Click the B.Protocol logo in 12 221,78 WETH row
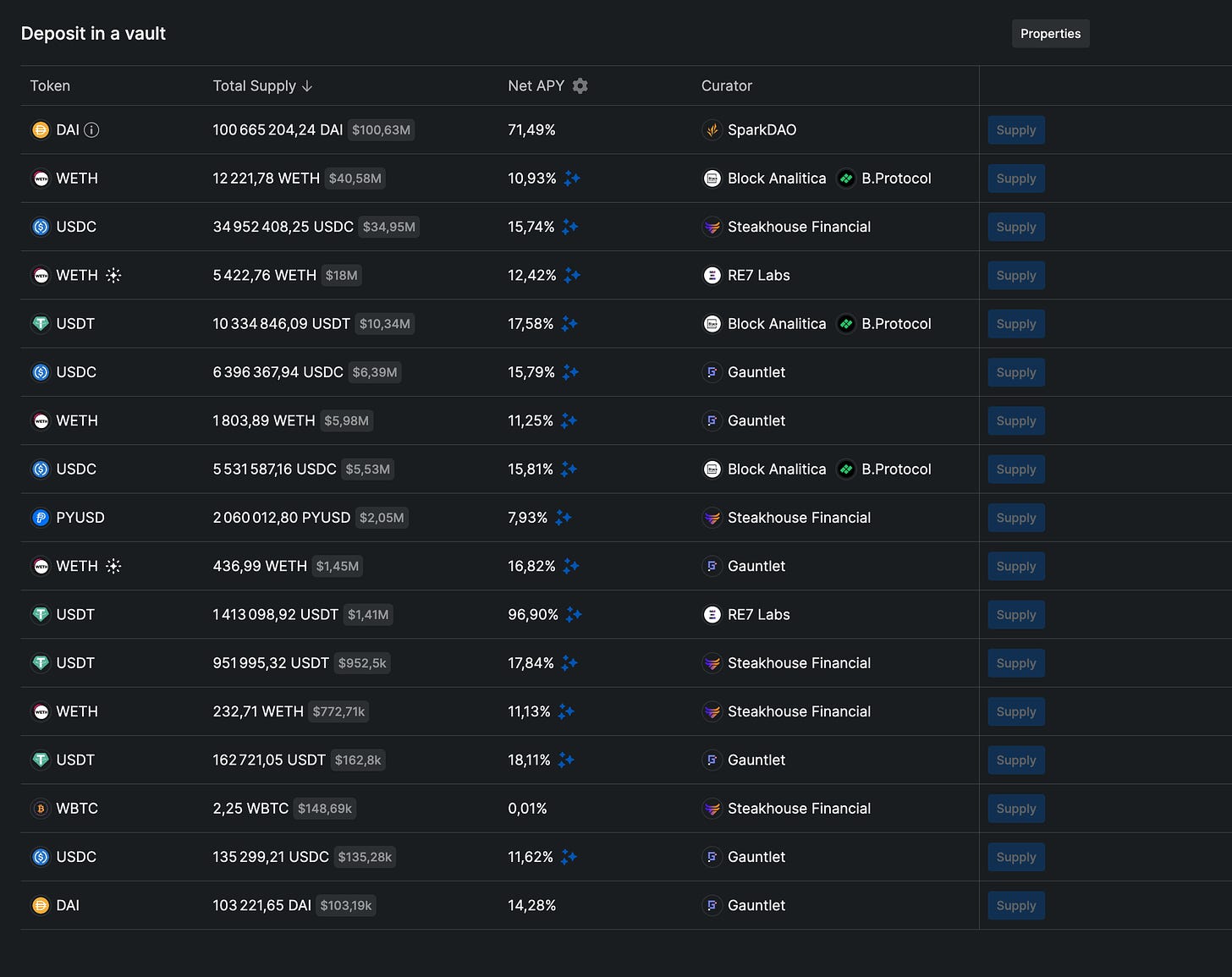This screenshot has height=977, width=1232. coord(845,178)
